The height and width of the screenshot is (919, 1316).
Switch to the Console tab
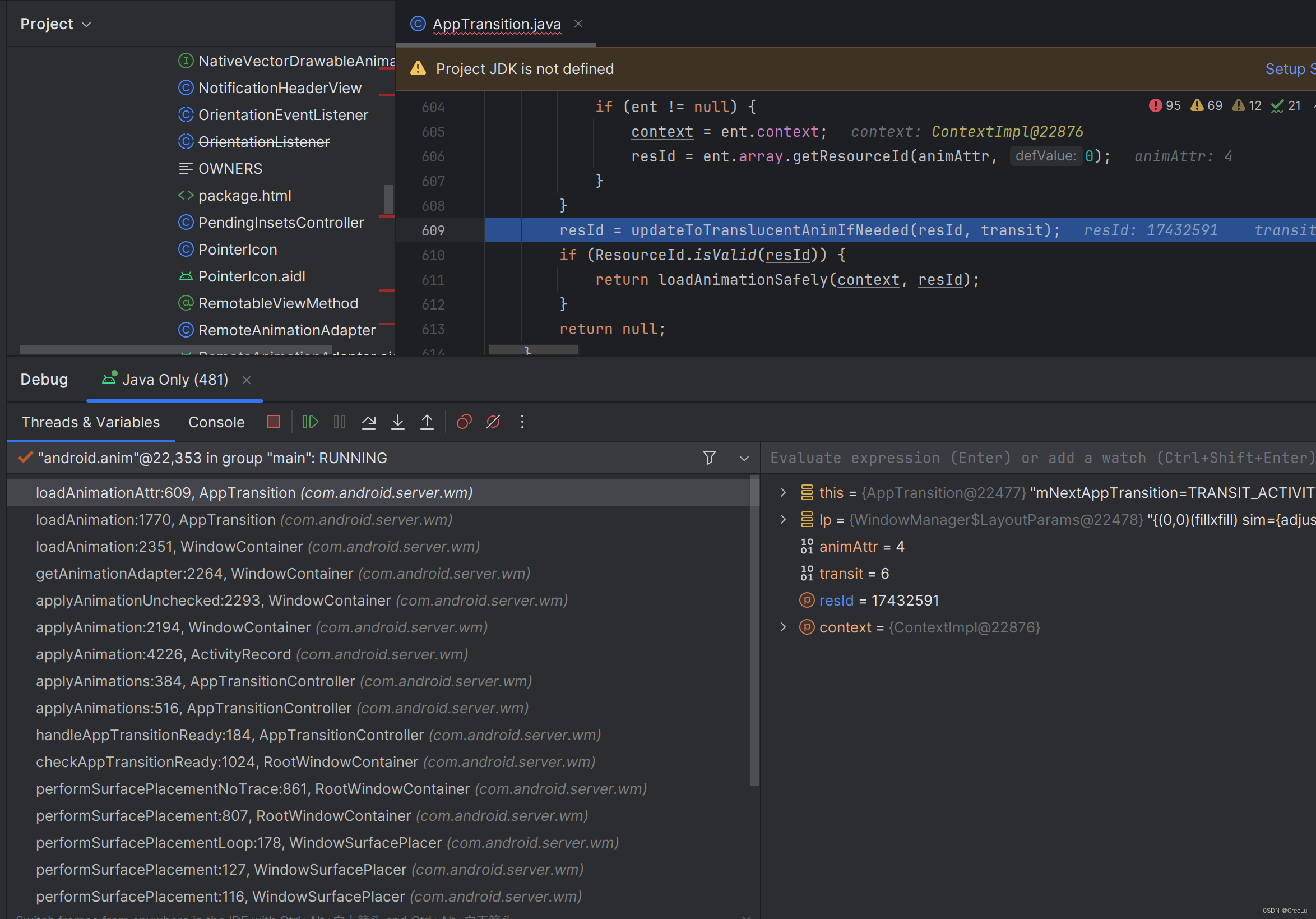[x=217, y=420]
